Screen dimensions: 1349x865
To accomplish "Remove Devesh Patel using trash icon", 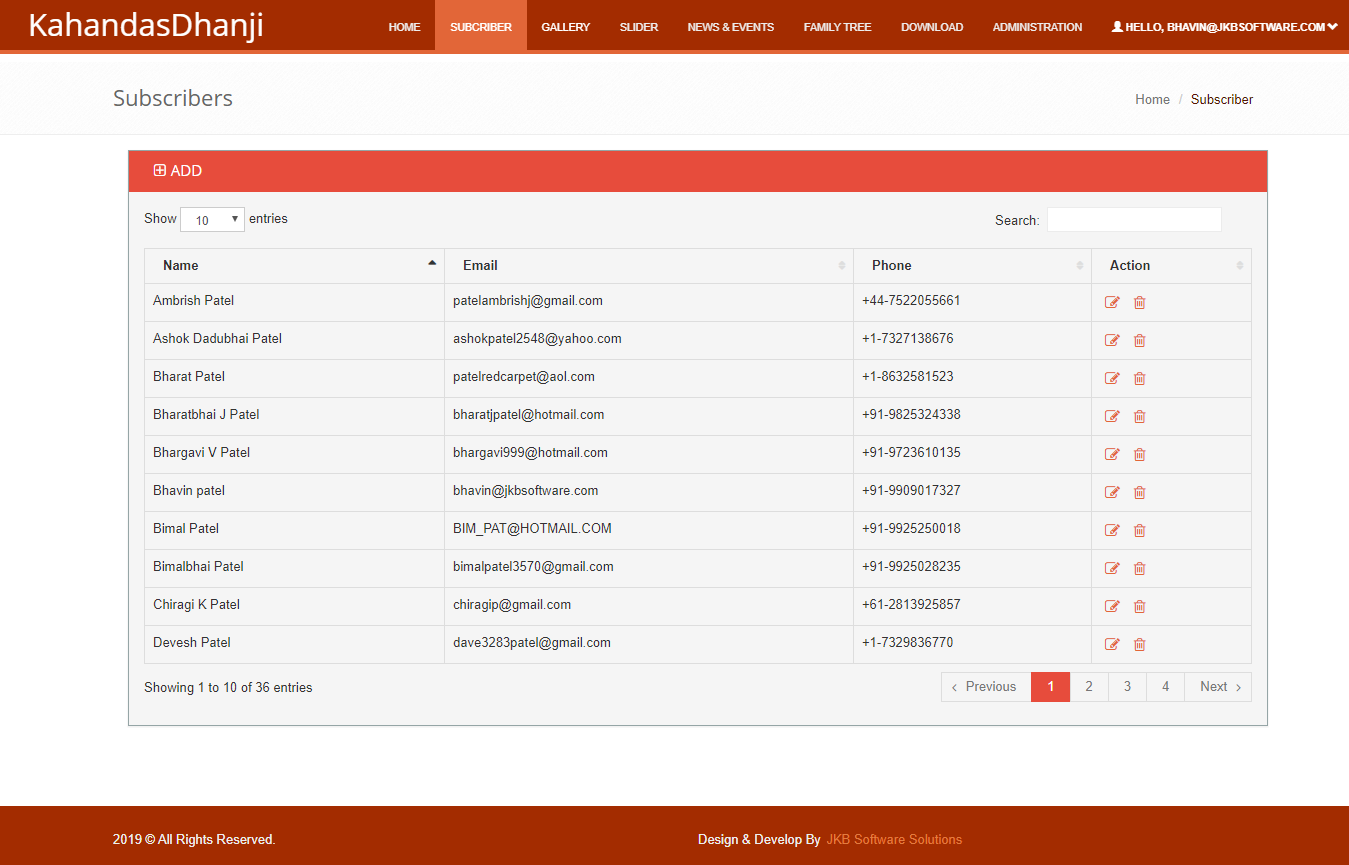I will click(x=1139, y=644).
